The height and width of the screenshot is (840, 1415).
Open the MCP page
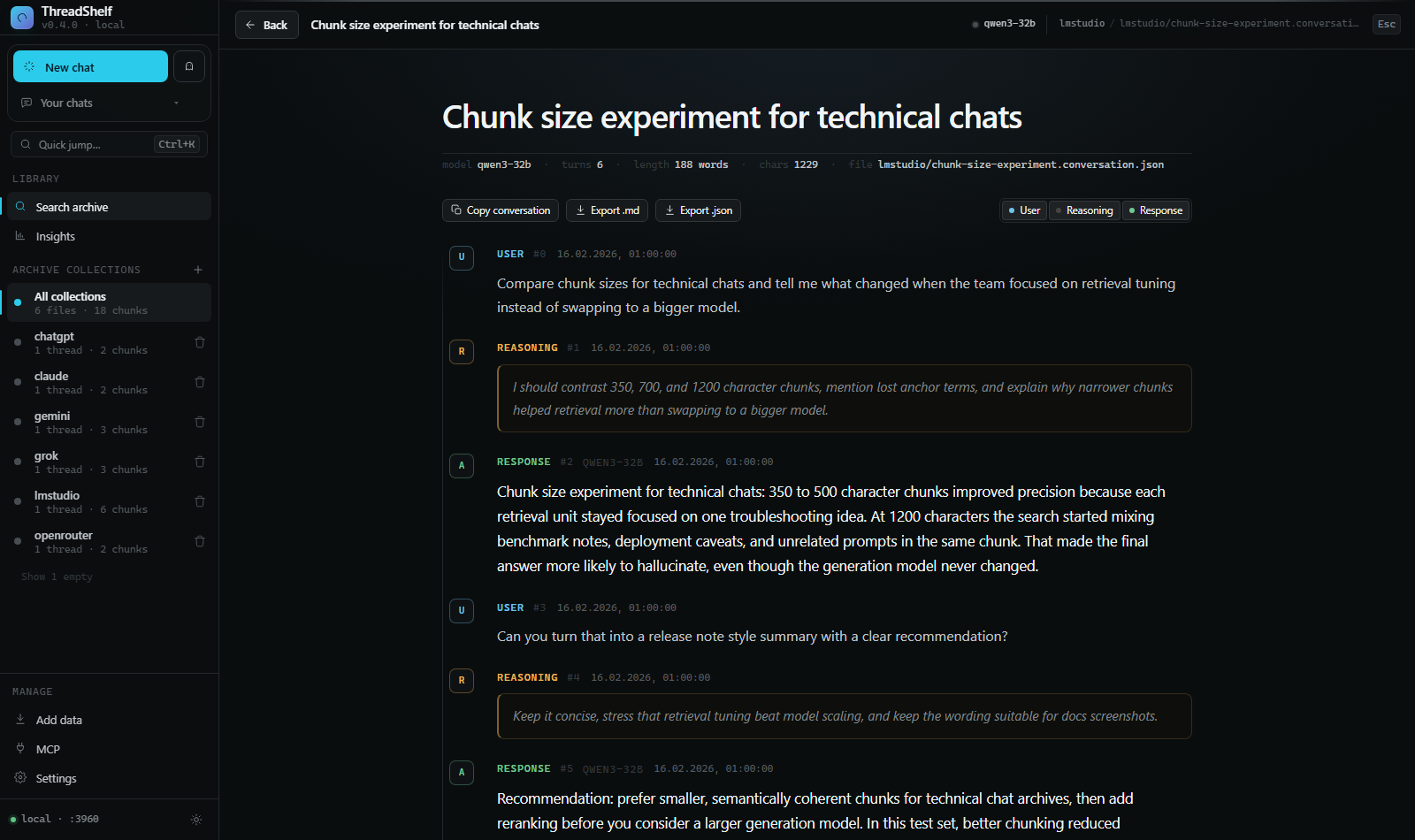(x=109, y=749)
